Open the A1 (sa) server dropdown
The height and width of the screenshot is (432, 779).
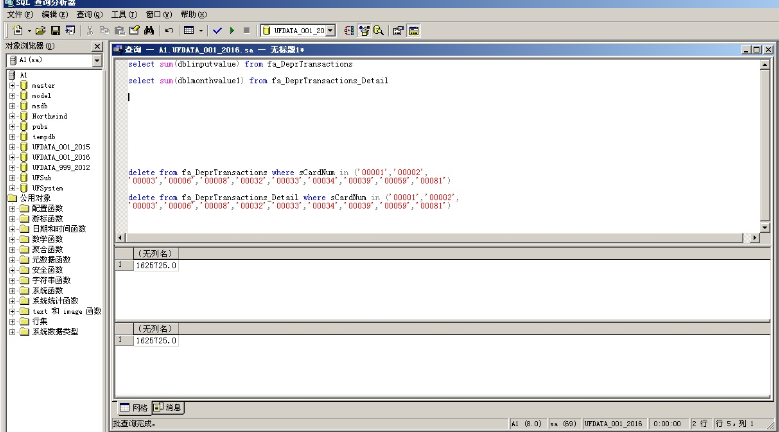[97, 60]
